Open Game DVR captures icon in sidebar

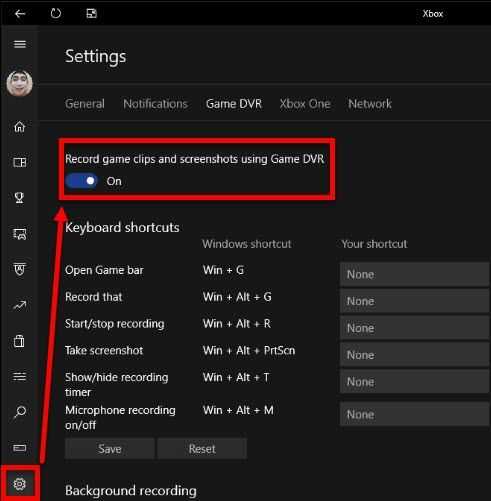(20, 234)
